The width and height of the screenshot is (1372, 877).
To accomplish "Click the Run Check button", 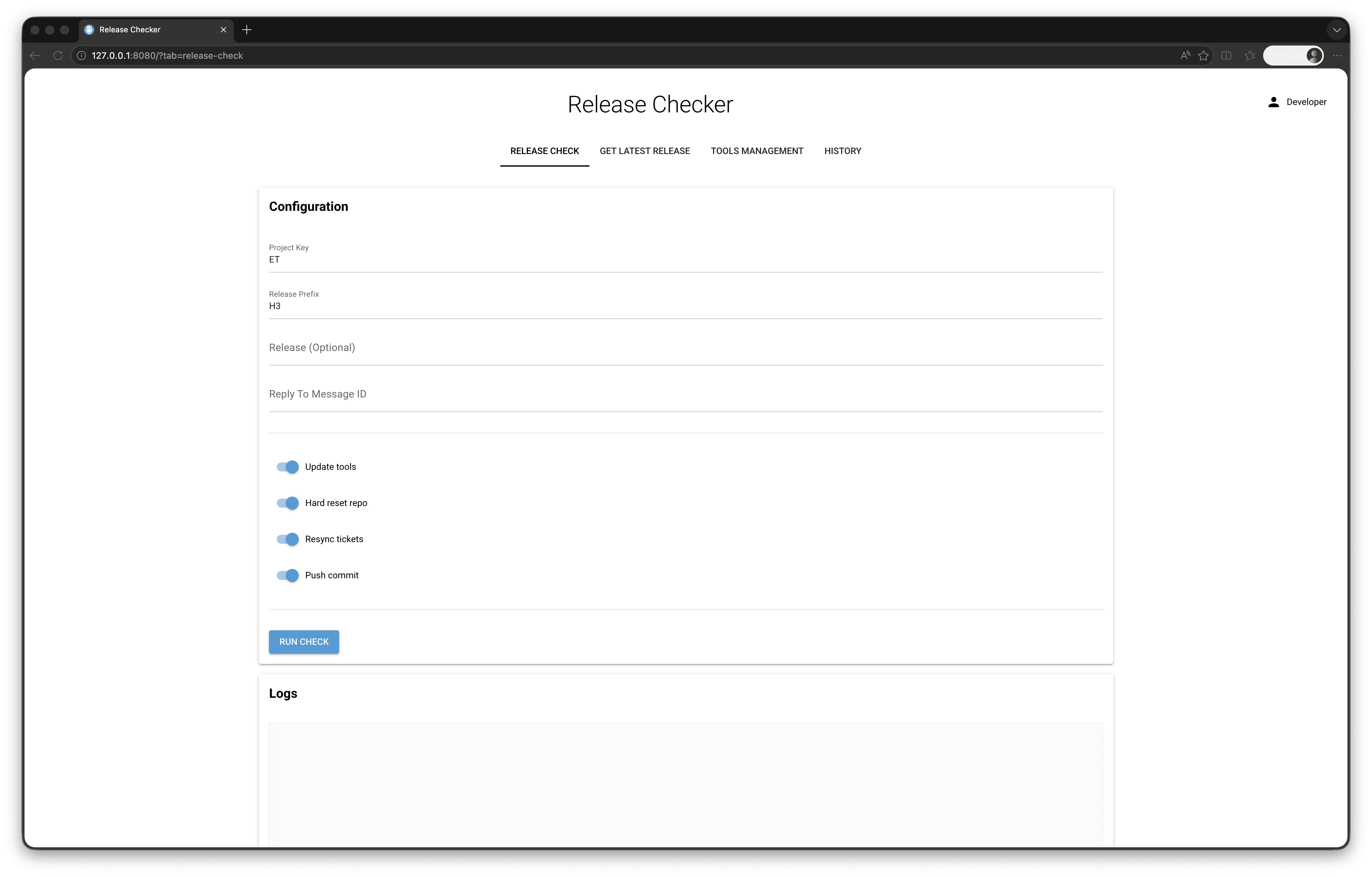I will [304, 642].
